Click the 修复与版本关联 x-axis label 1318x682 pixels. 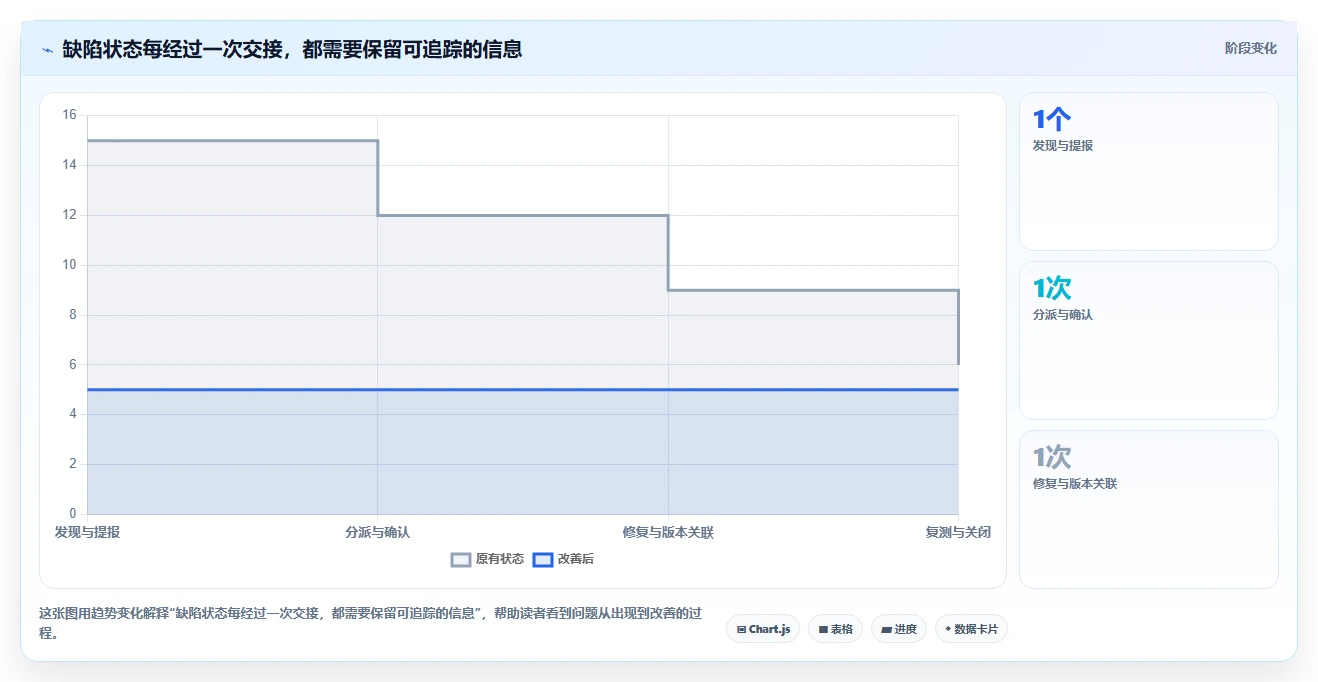click(668, 532)
